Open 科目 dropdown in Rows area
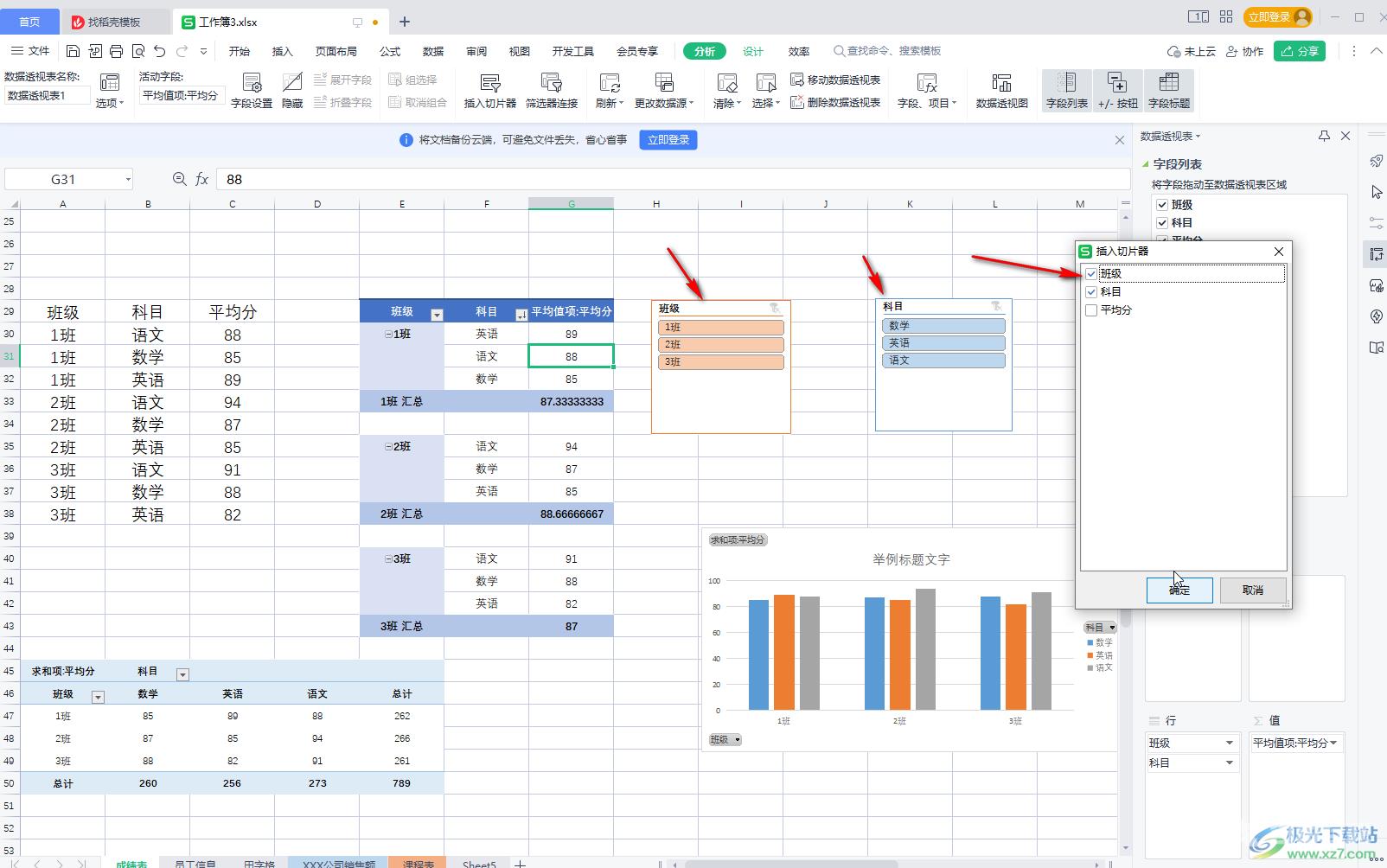This screenshot has height=868, width=1387. click(x=1230, y=763)
